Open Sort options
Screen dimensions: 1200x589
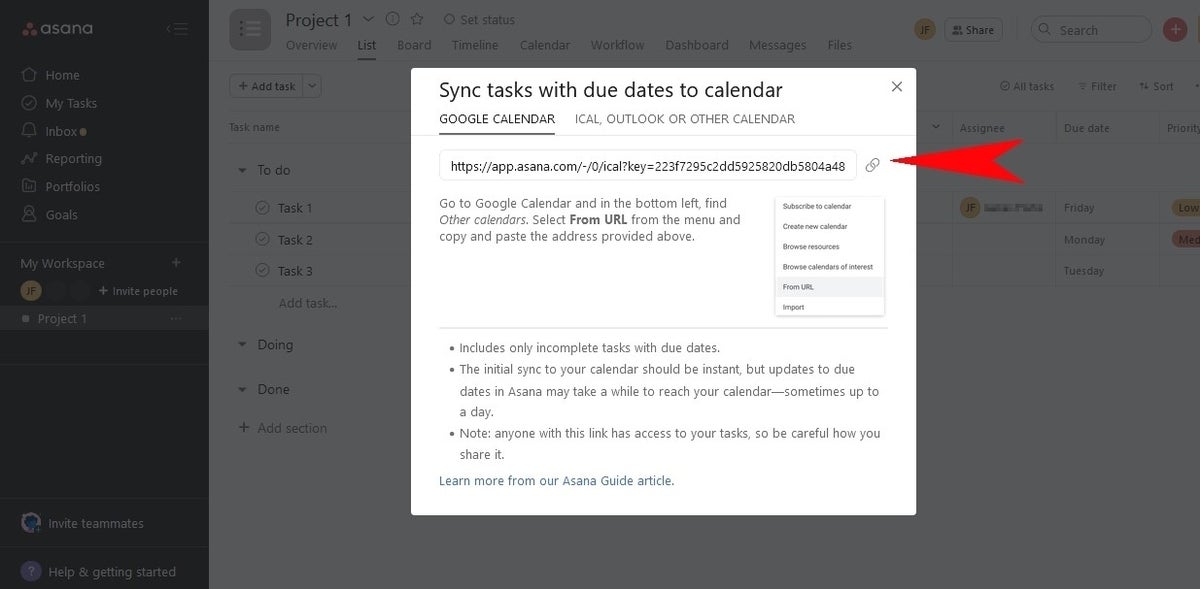click(1156, 87)
